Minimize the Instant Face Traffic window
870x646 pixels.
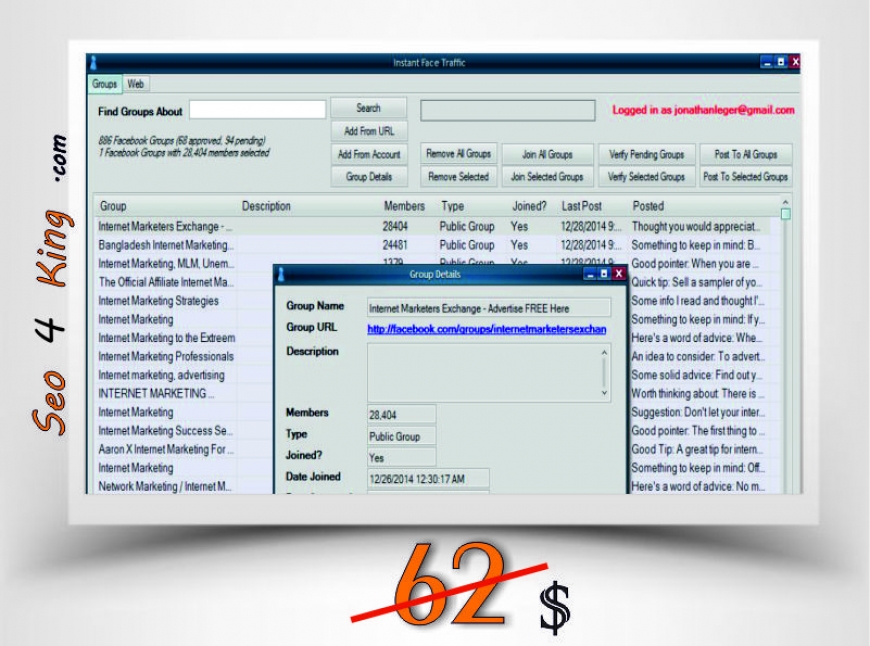[x=767, y=62]
